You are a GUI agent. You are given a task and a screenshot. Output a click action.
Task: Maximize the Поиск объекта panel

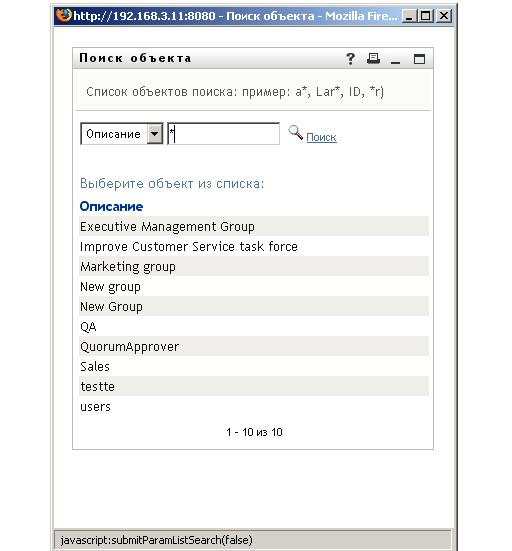pos(419,59)
